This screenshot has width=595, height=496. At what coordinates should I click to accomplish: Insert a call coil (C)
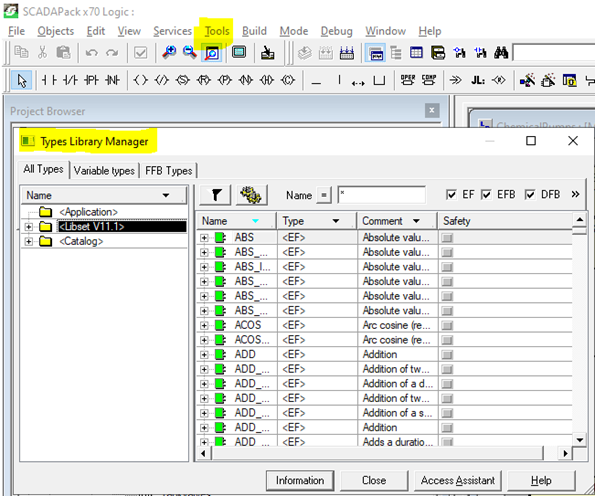pos(288,80)
